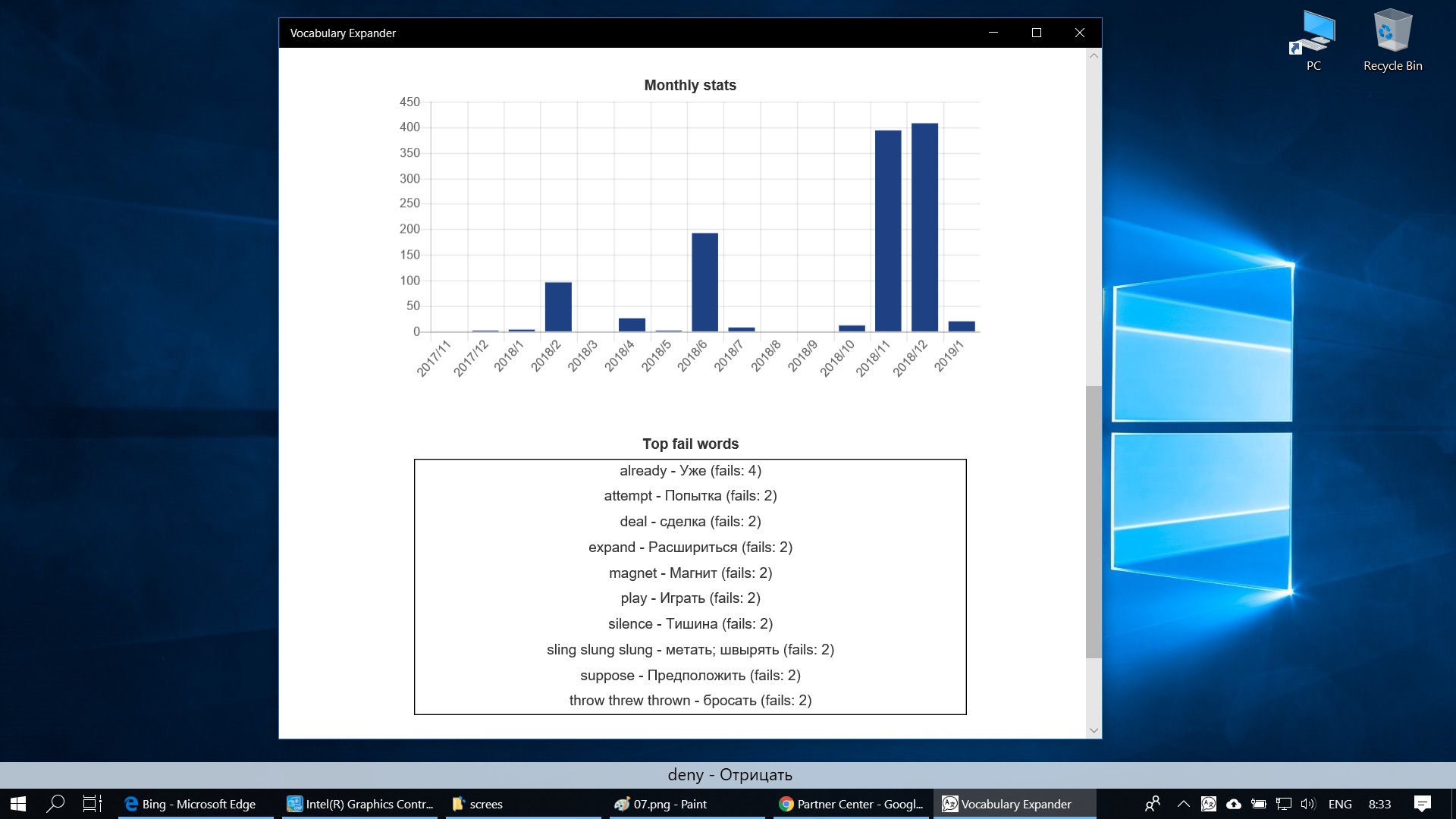Screen dimensions: 1456x819
Task: Click the 'deny - Отрицать' word banner
Action: 730,775
